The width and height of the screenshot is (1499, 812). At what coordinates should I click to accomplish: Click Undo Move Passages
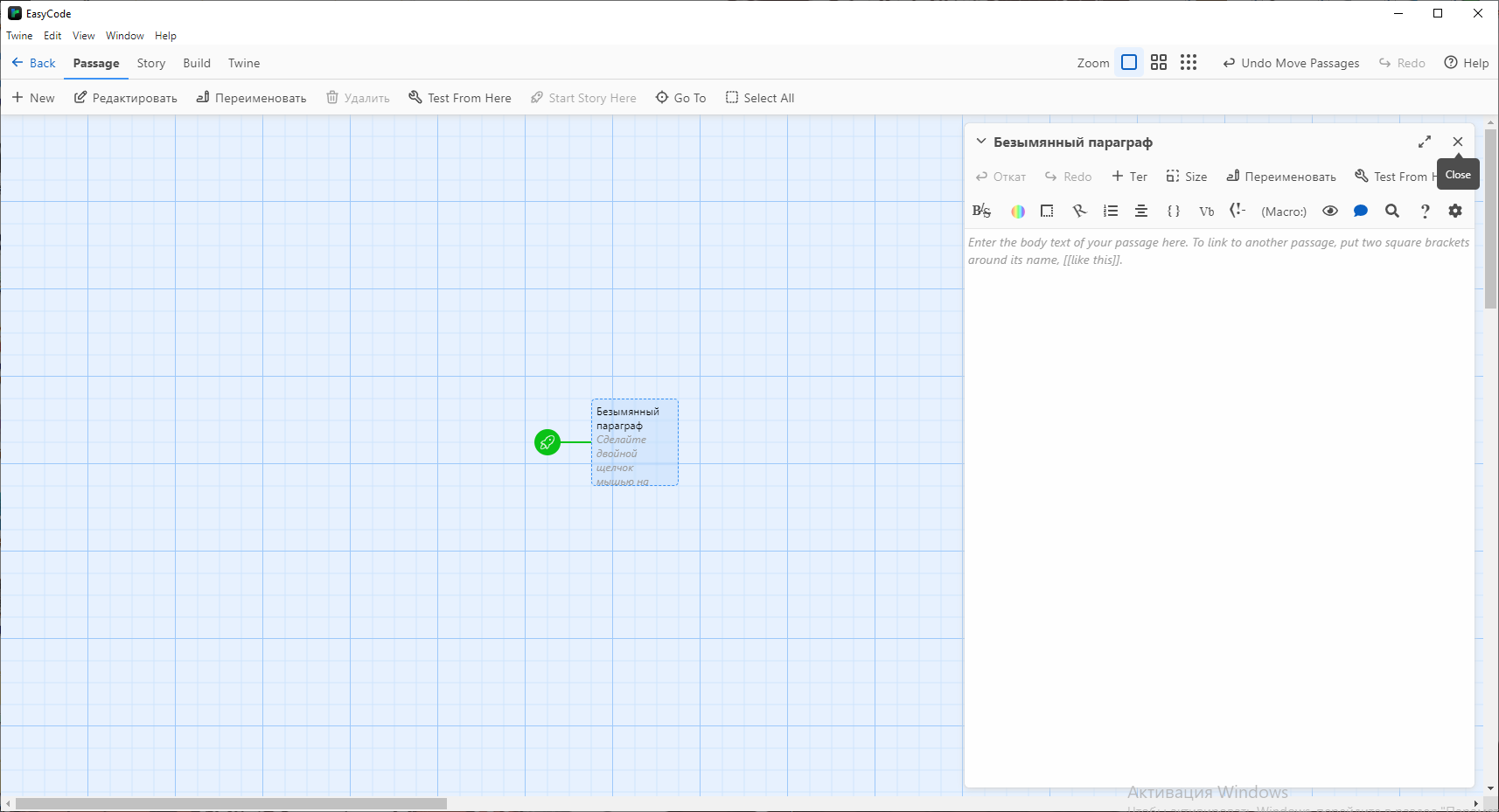pos(1291,63)
